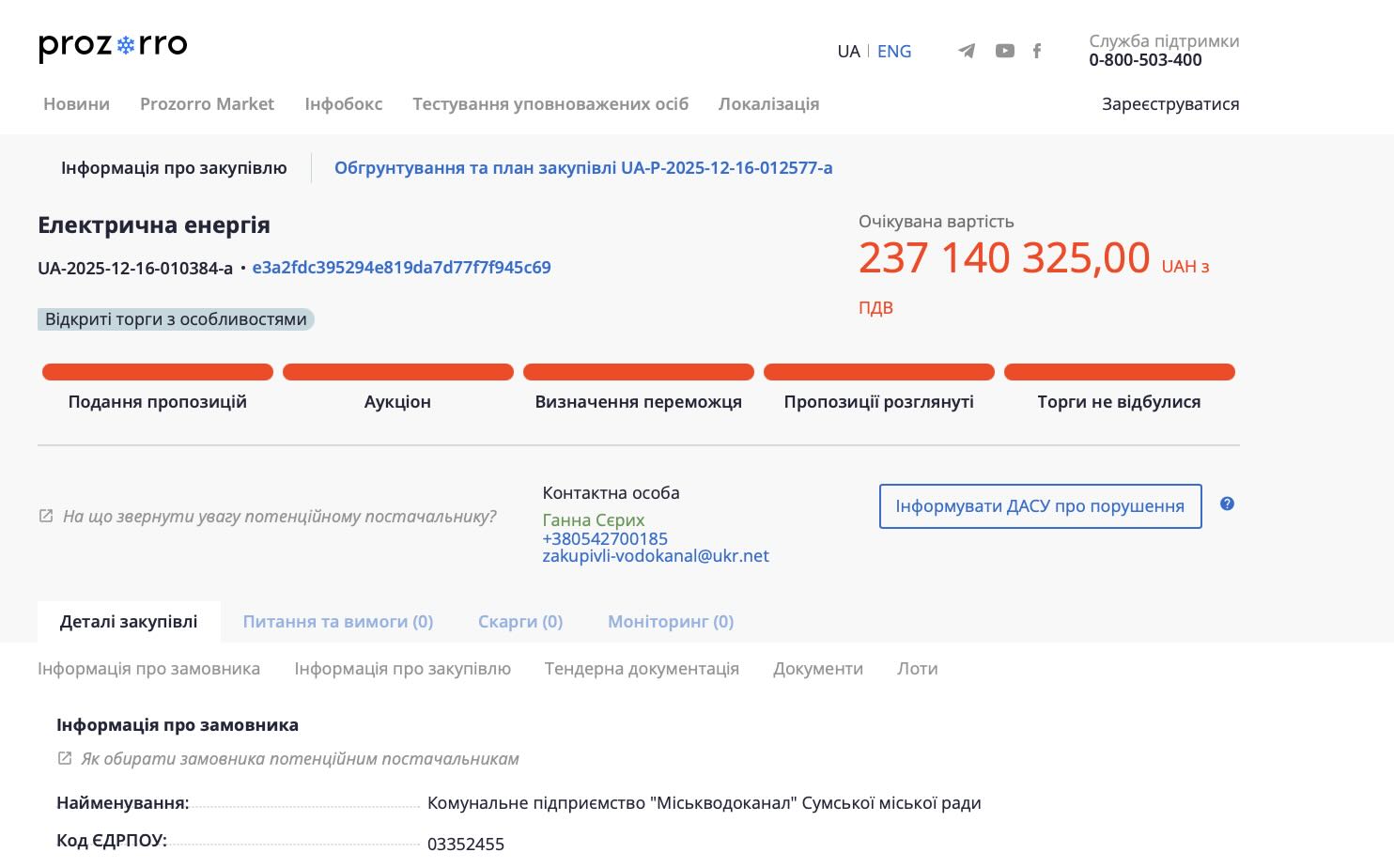Screen dimensions: 1394x868
Task: Open the Інфобокс menu item
Action: tap(343, 104)
